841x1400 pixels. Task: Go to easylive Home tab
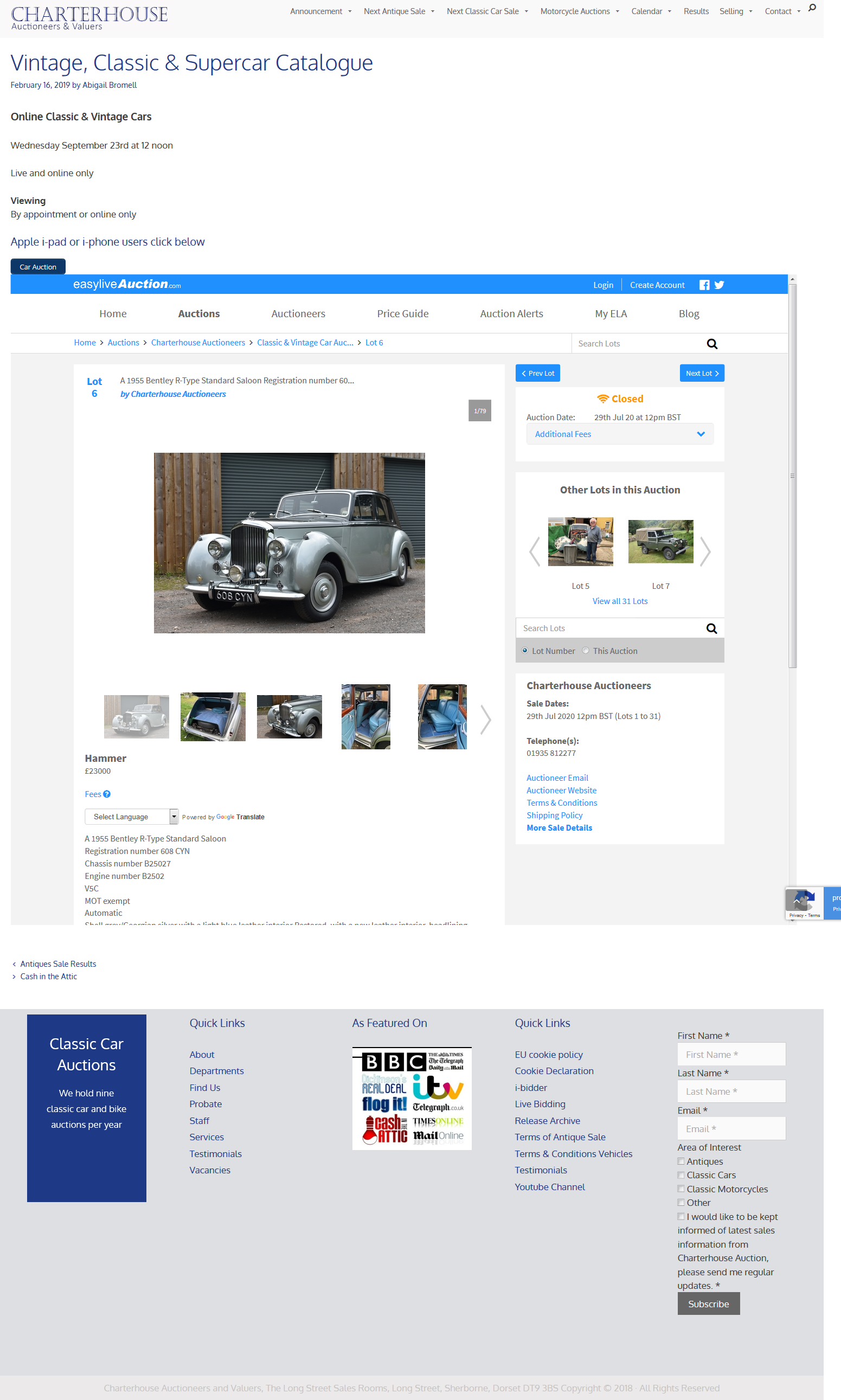(x=113, y=313)
